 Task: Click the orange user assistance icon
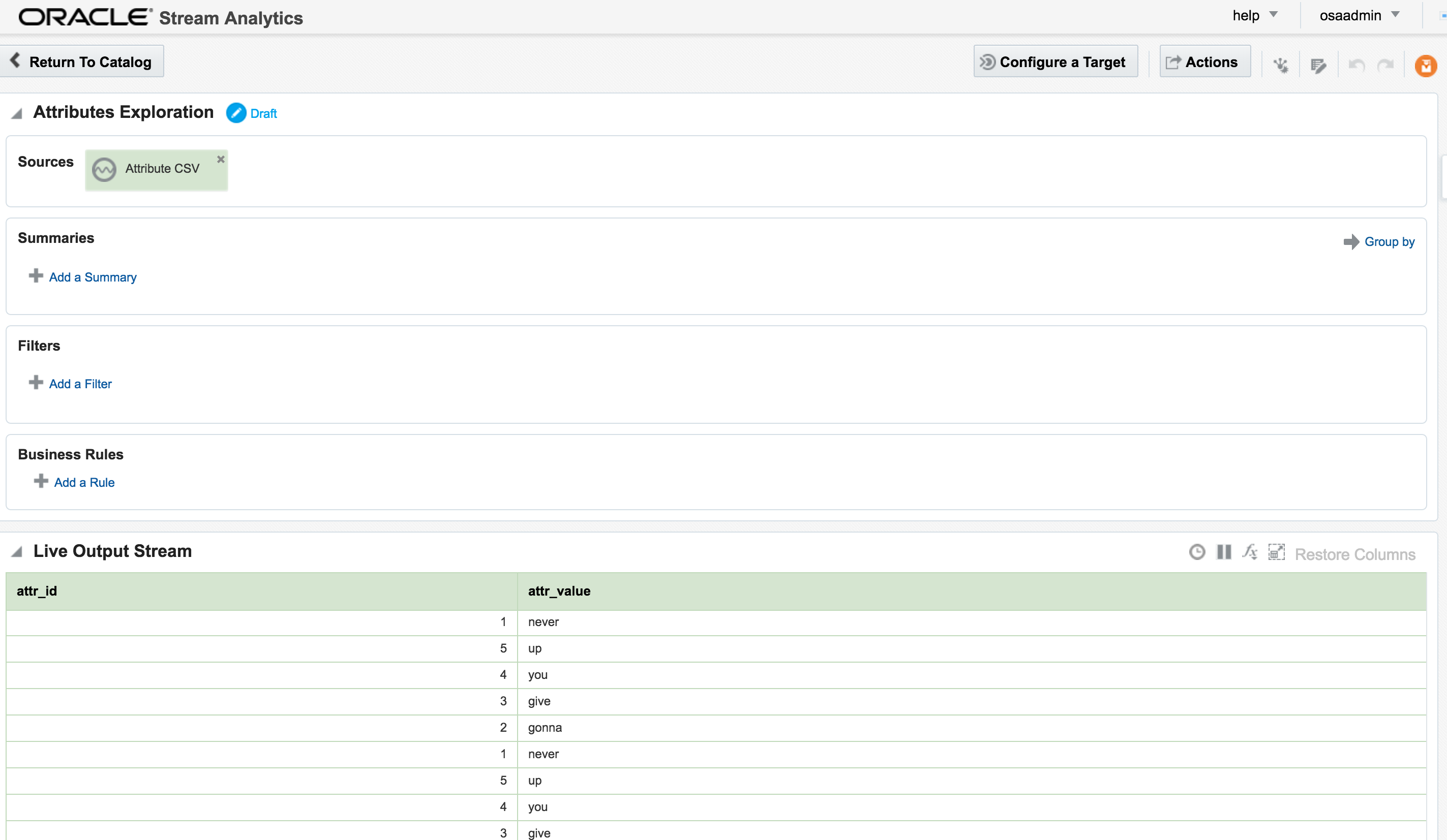(1425, 66)
